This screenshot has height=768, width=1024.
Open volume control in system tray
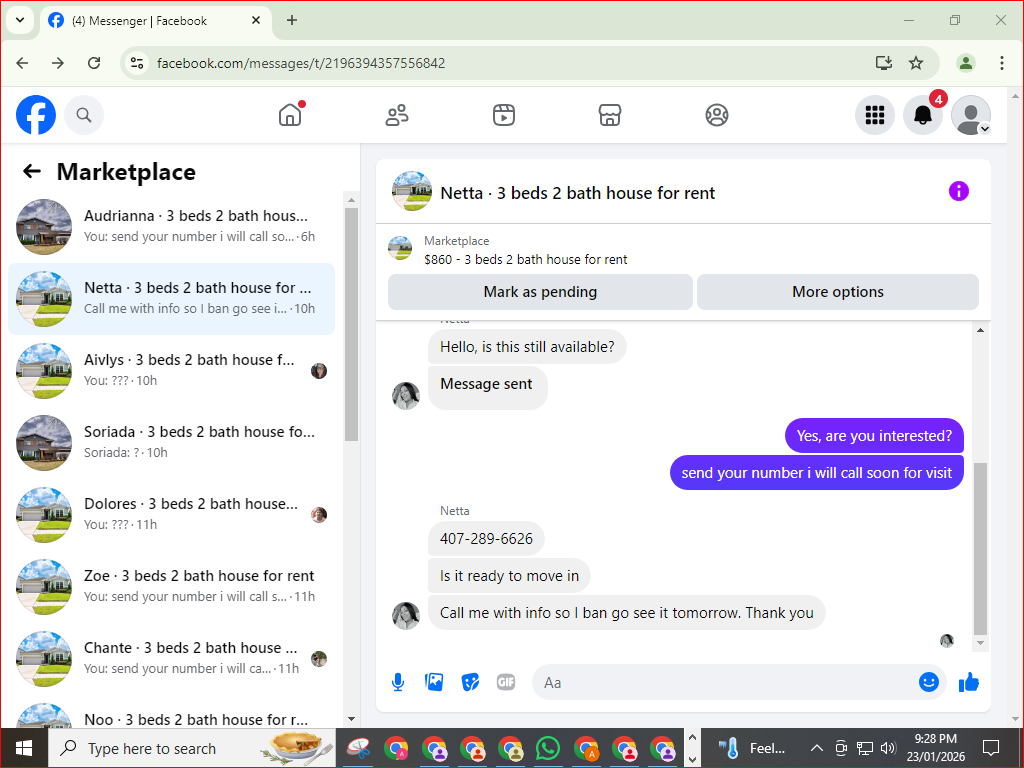(x=888, y=748)
